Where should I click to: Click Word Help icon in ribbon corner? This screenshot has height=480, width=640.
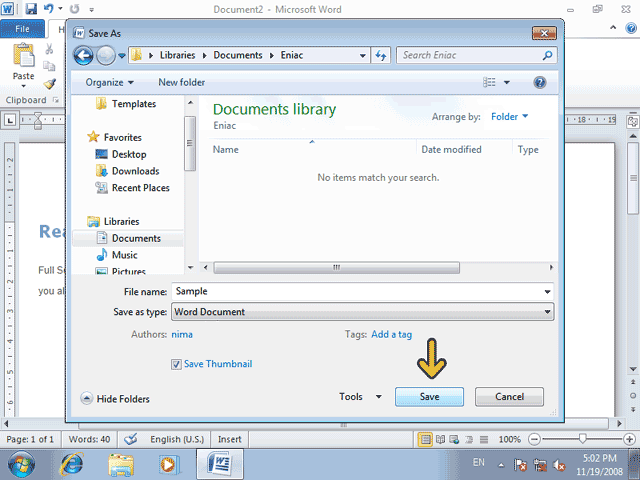tap(631, 28)
